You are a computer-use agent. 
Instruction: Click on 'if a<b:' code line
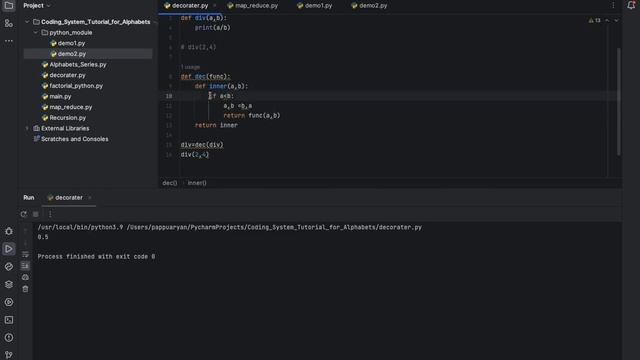tap(221, 96)
